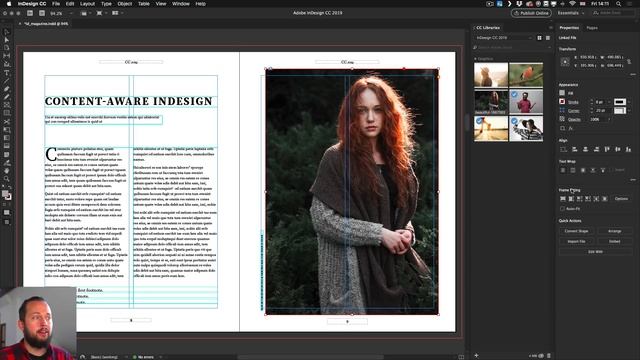Click the stroke weight input field
640x360 pixels.
599,102
